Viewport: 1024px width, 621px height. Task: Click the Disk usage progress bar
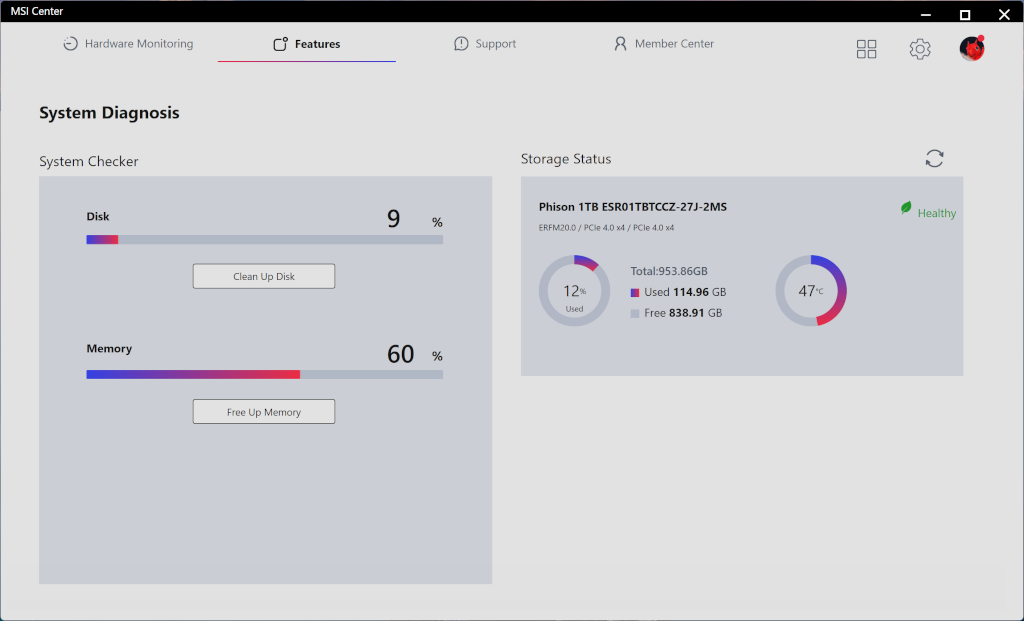pyautogui.click(x=264, y=240)
